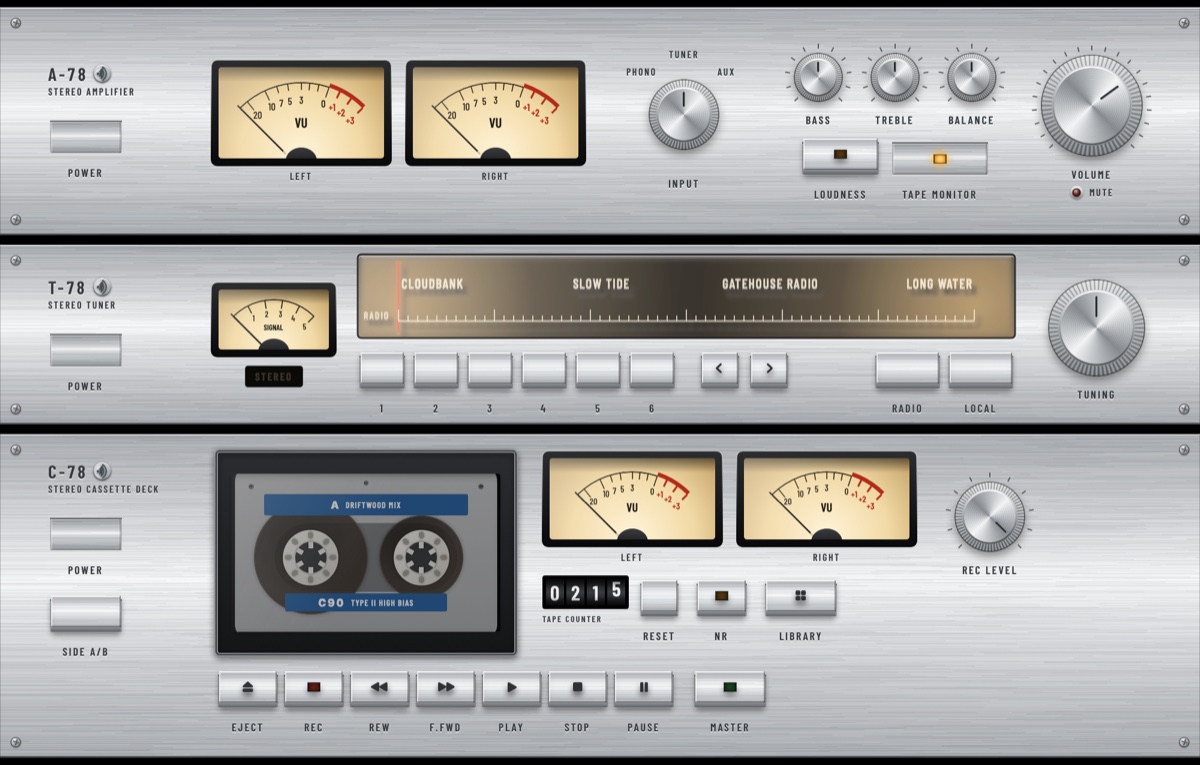Click the REC LEVEL knob
The height and width of the screenshot is (765, 1200).
pos(990,516)
